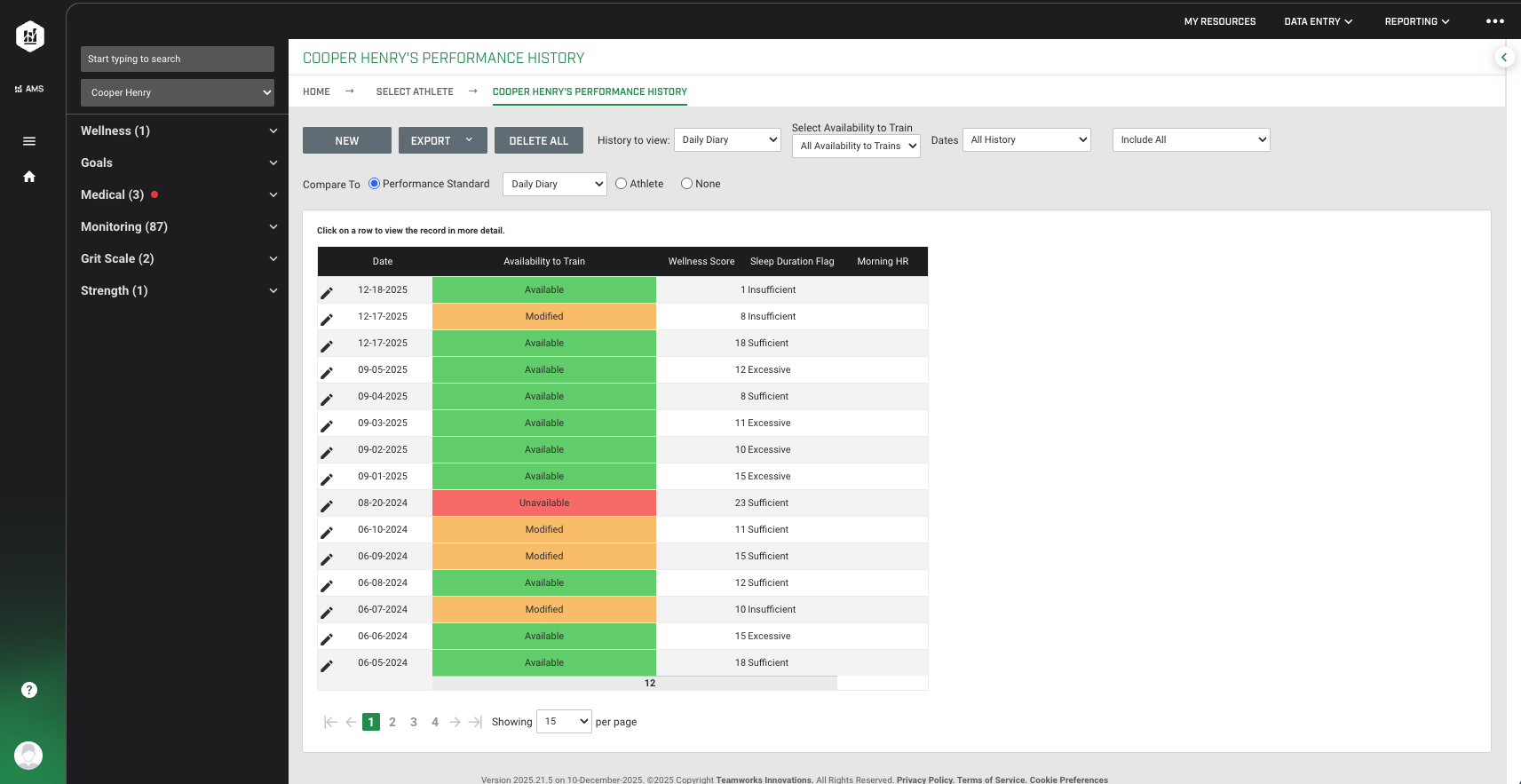Edit the 09-03-2025 record pencil
Screen dimensions: 1521x784
pyautogui.click(x=327, y=425)
